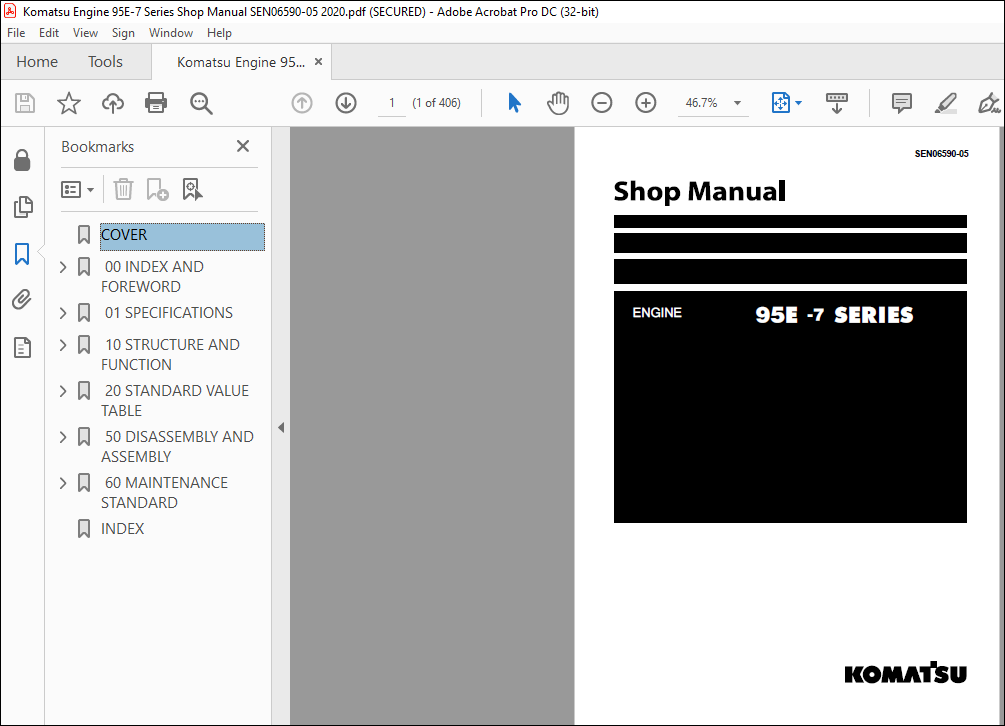Open the Edit menu
The image size is (1005, 726).
[x=49, y=33]
